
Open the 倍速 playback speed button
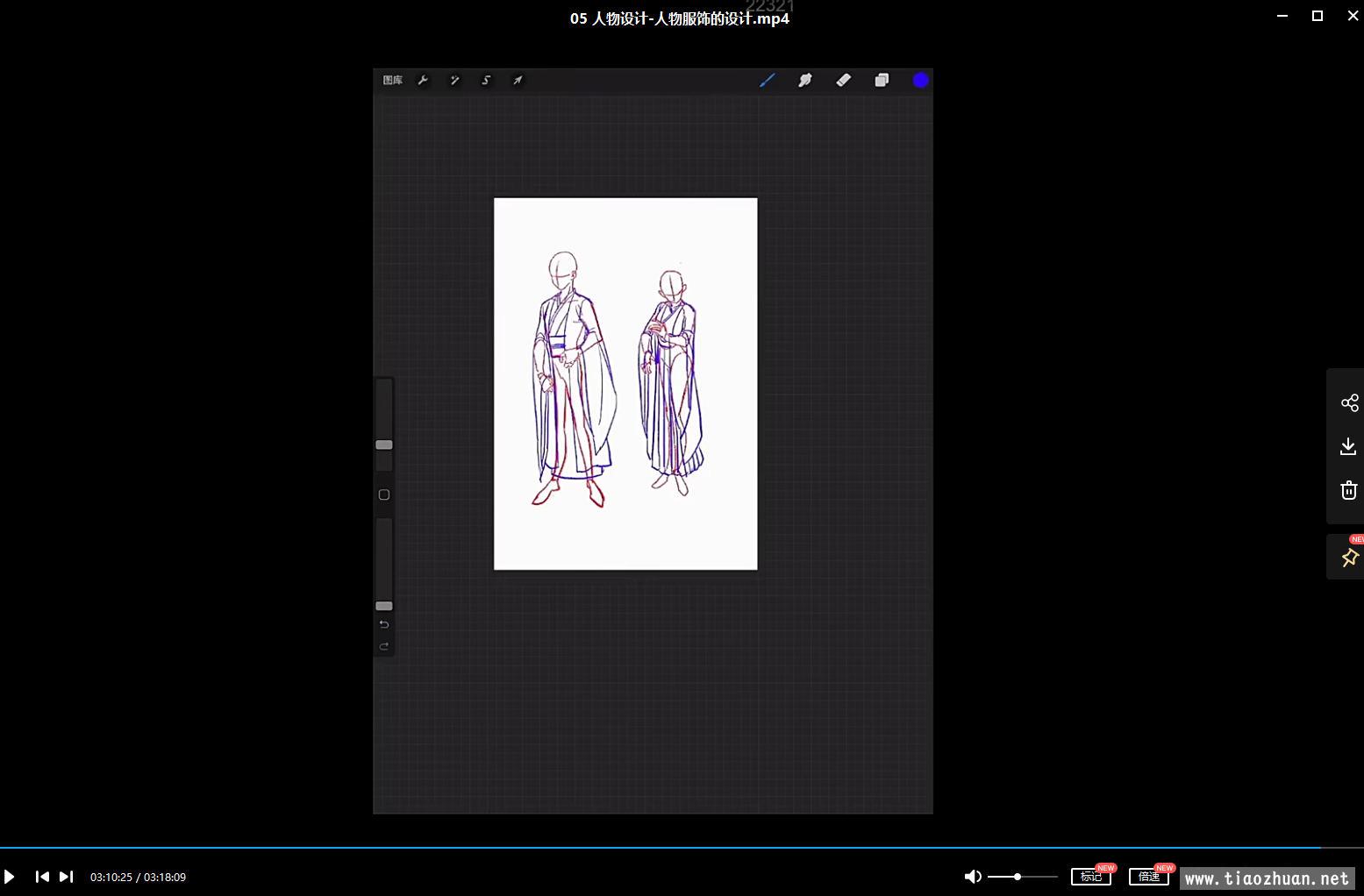(1149, 877)
